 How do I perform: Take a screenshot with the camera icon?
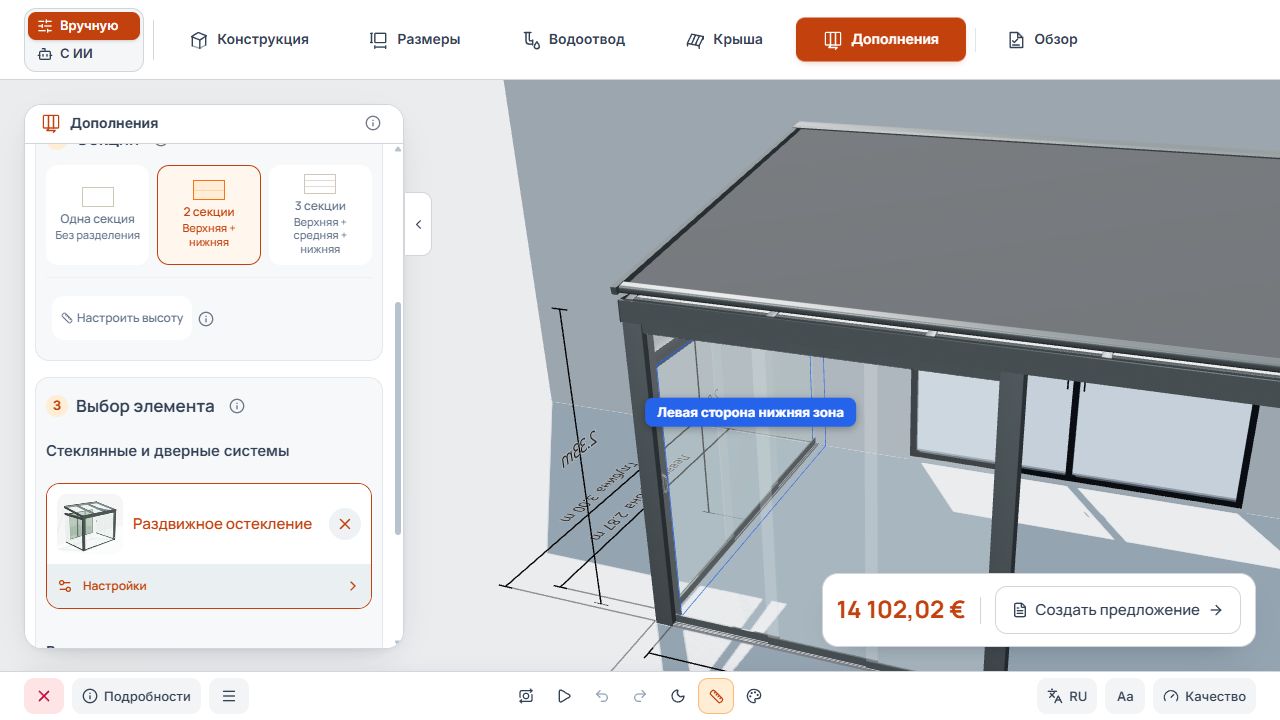[526, 696]
